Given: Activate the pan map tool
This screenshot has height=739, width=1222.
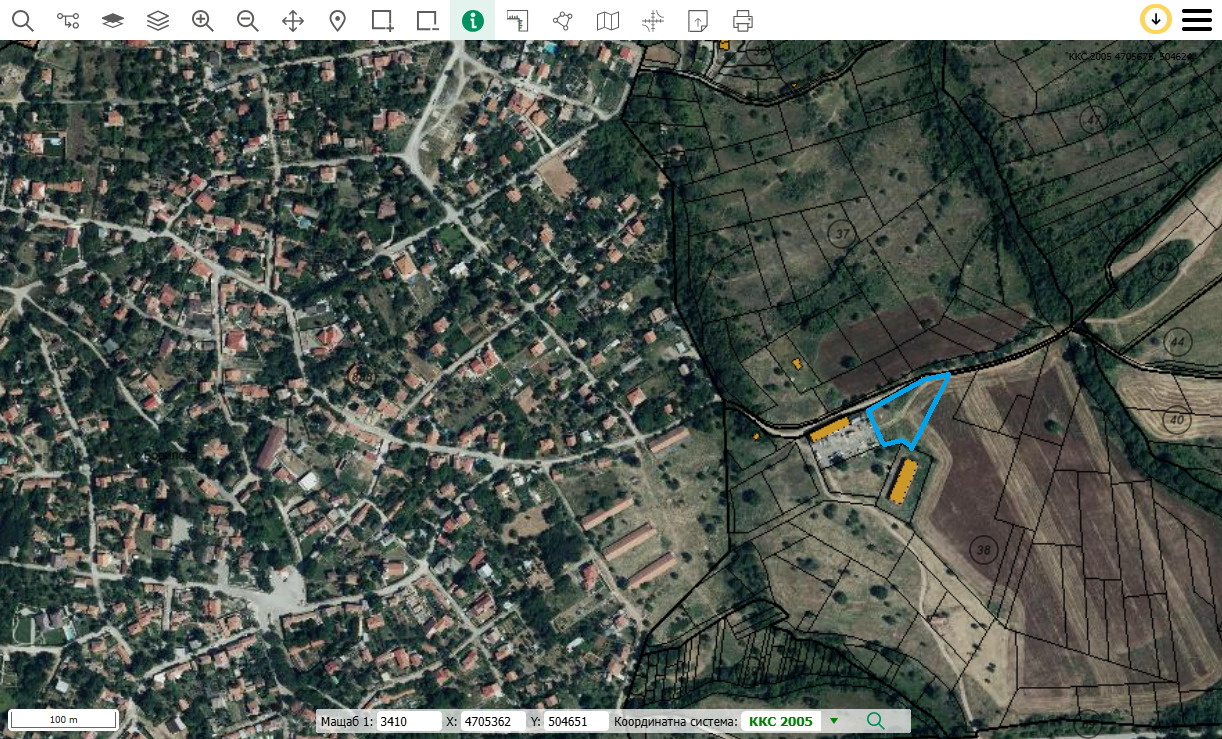Looking at the screenshot, I should 293,20.
